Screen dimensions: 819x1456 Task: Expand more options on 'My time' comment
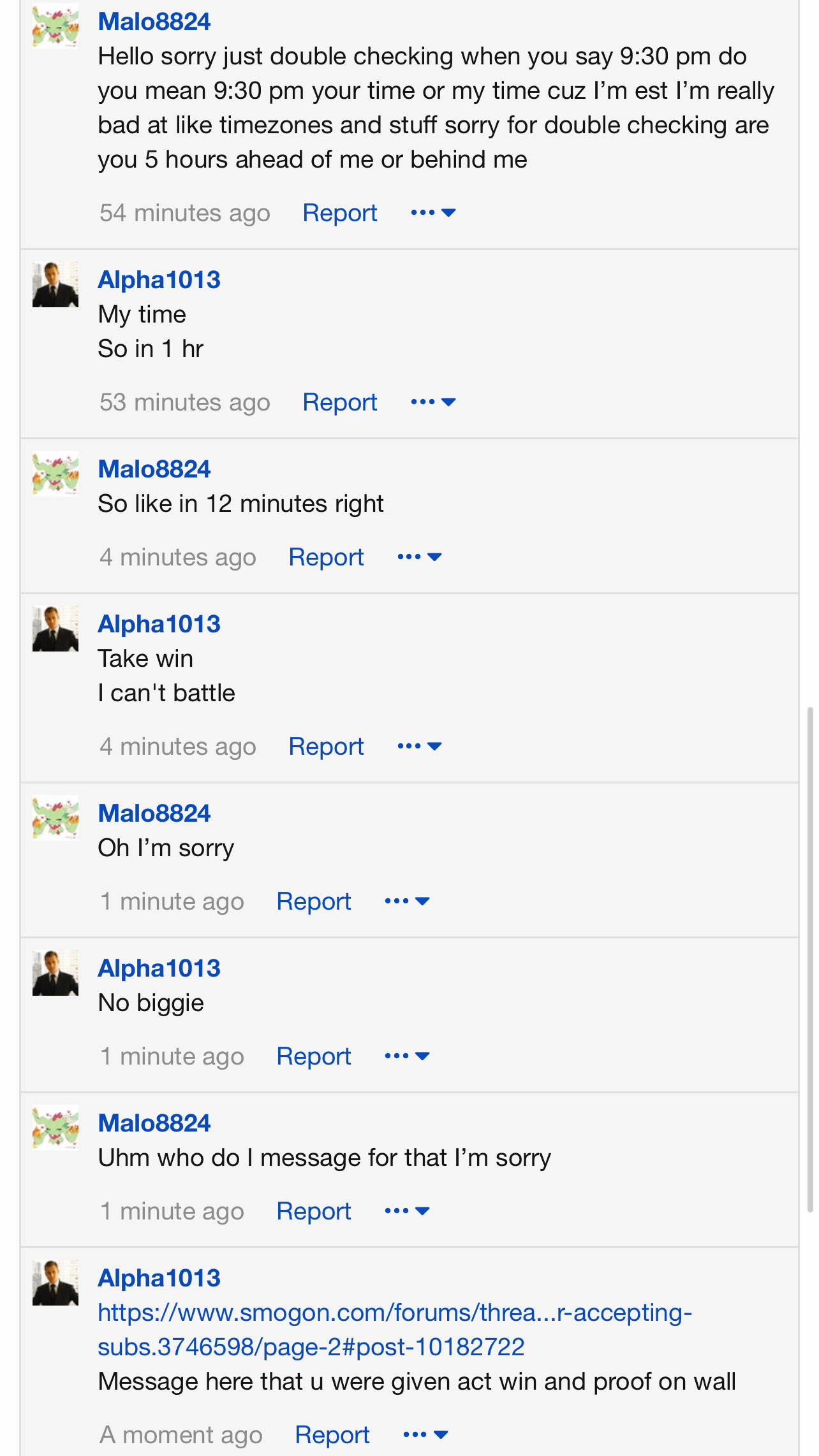pyautogui.click(x=433, y=402)
